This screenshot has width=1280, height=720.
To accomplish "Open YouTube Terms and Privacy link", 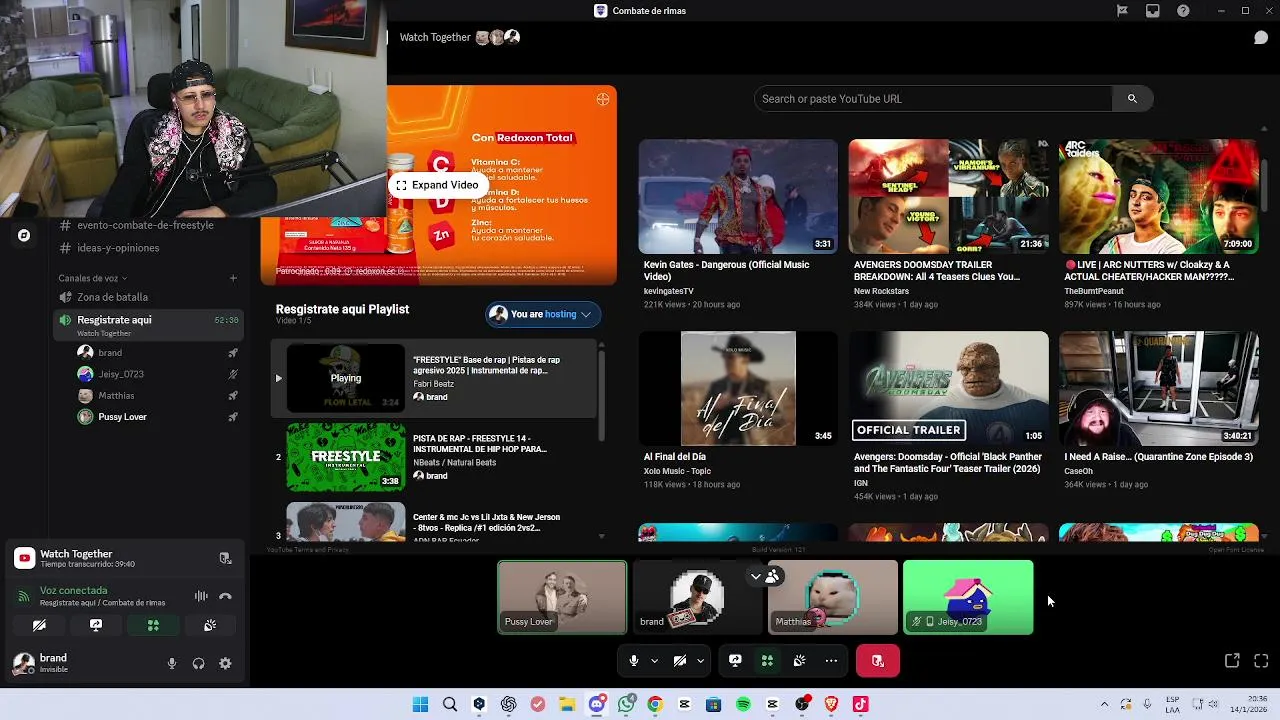I will (308, 549).
